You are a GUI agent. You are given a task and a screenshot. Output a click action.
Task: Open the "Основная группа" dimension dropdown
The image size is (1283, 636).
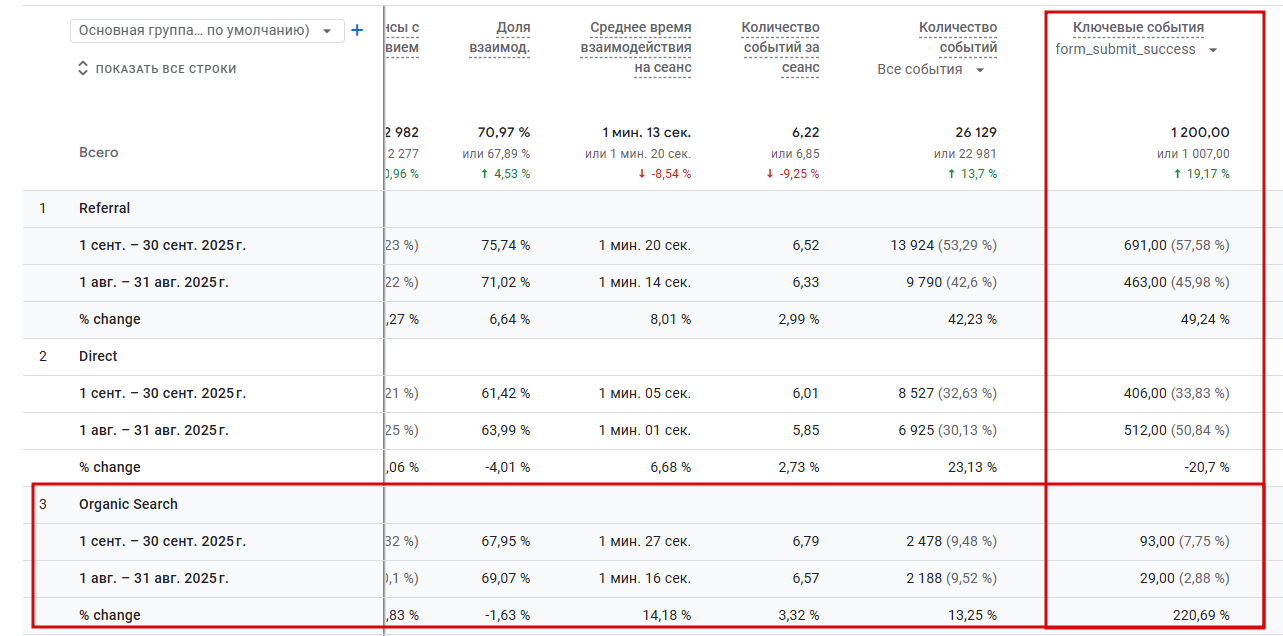pos(207,31)
